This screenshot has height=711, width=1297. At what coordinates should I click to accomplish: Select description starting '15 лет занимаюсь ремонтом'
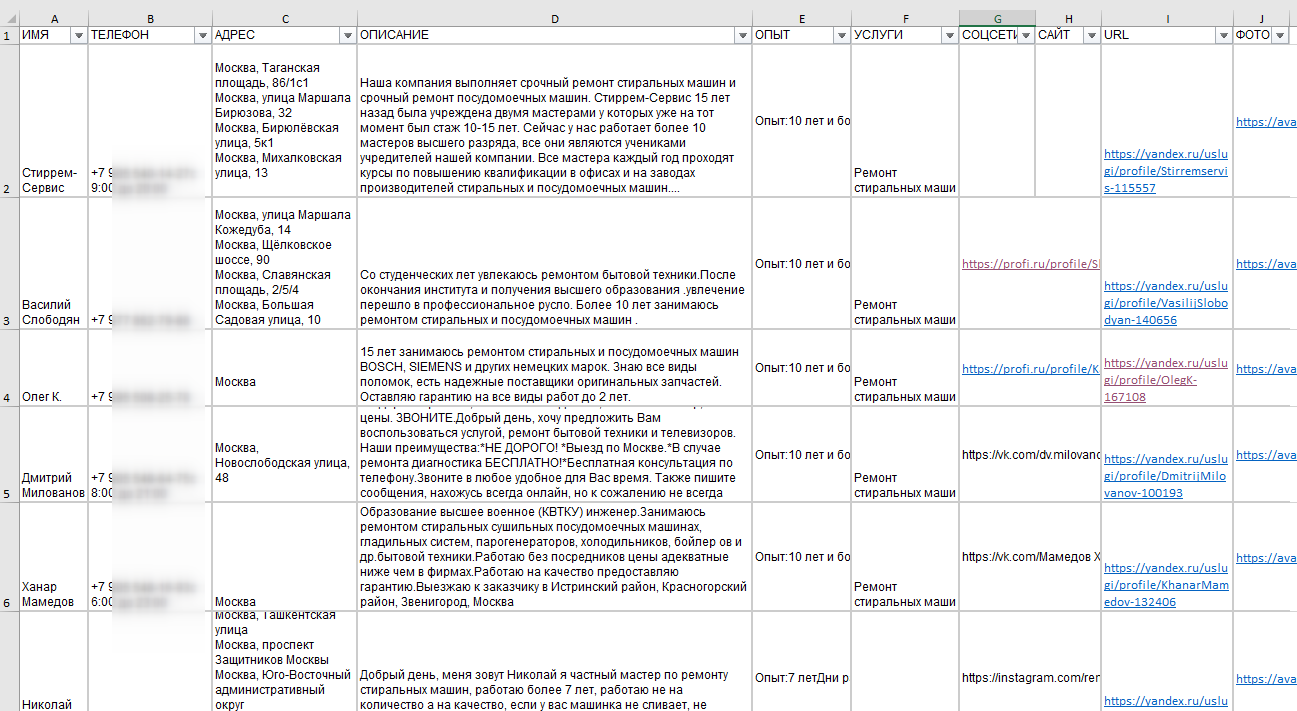(554, 367)
